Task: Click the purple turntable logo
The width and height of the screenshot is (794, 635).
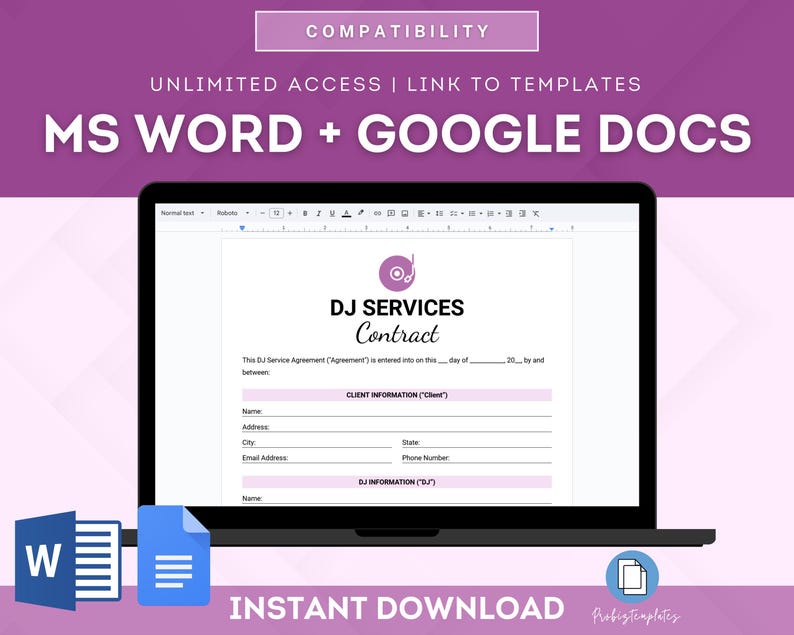Action: (397, 273)
